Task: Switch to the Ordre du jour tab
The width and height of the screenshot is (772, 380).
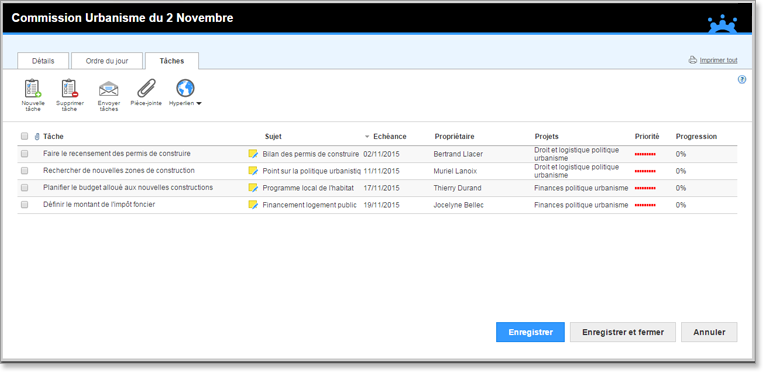Action: 107,61
